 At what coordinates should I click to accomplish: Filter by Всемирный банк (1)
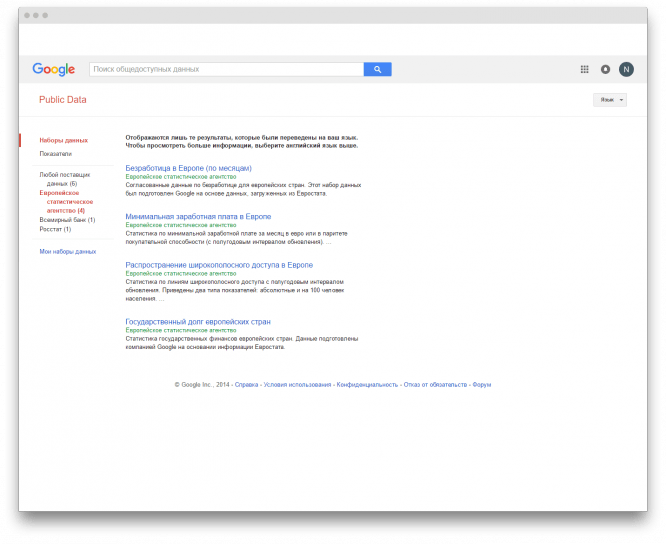(x=67, y=220)
